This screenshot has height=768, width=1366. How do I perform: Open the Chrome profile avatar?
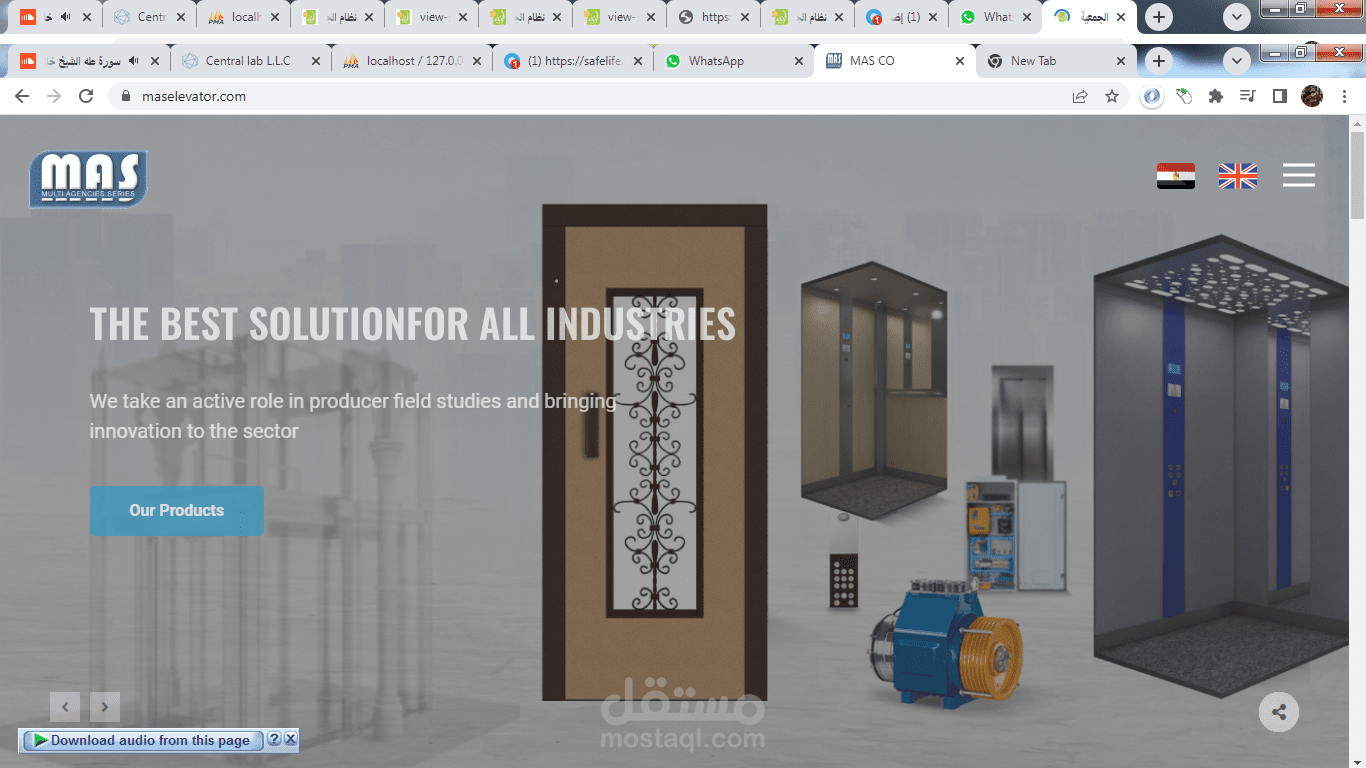click(1312, 96)
